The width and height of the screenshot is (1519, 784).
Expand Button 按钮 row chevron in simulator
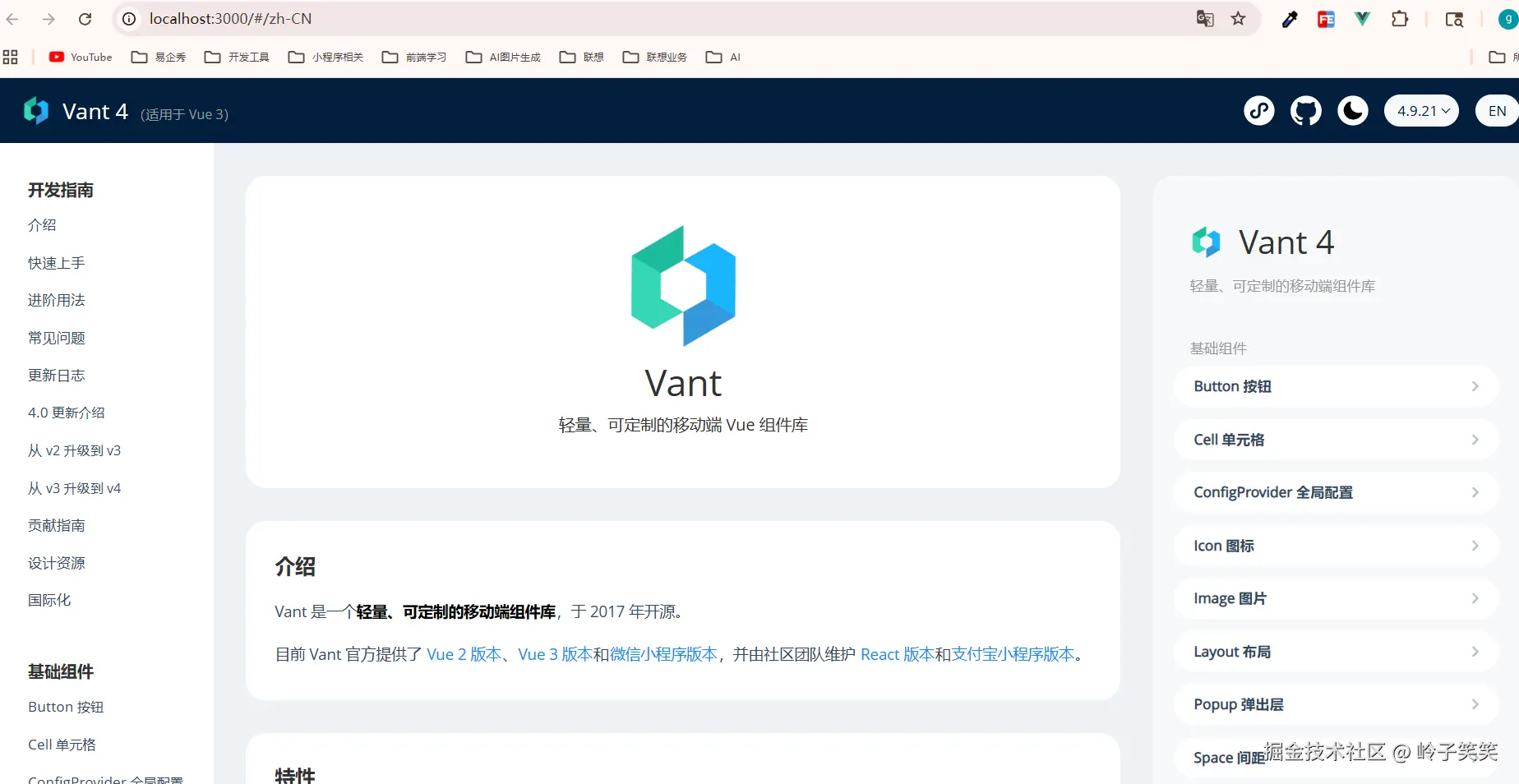(1475, 386)
